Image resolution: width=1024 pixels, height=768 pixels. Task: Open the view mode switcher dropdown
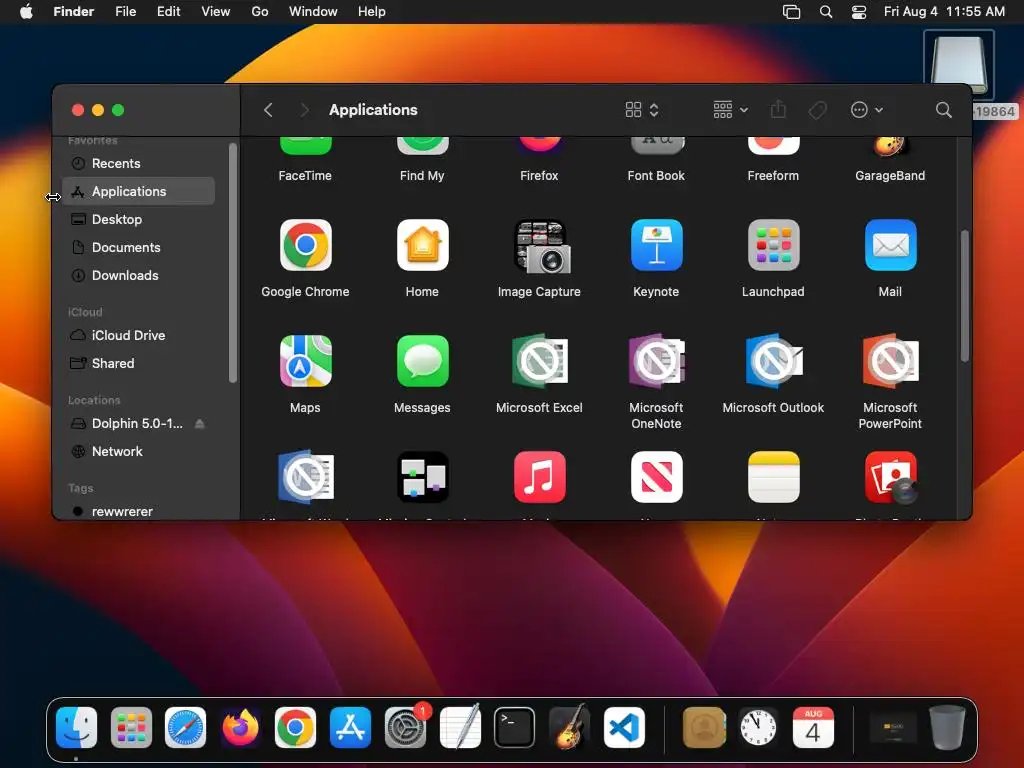click(642, 110)
